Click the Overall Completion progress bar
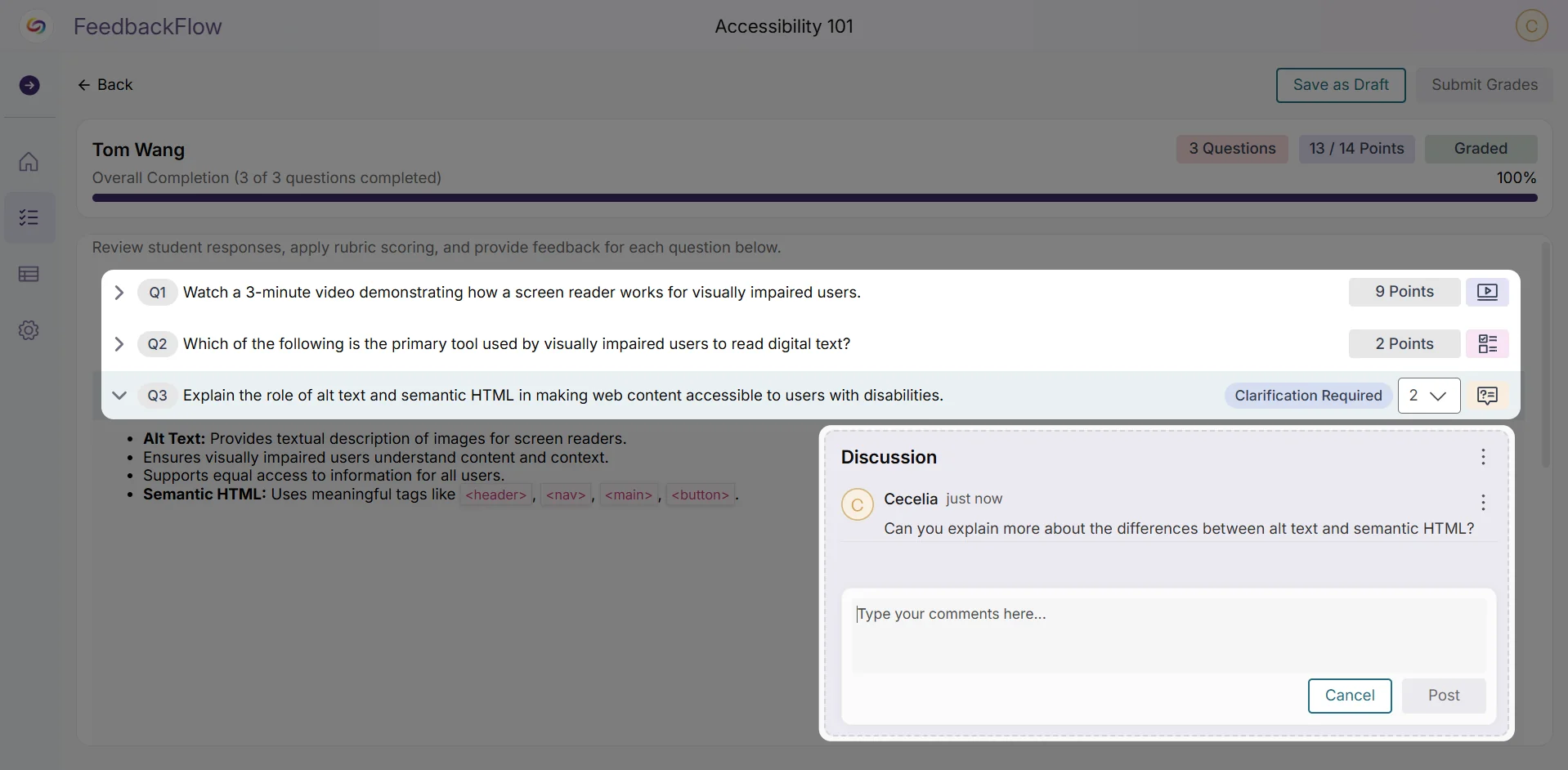1568x770 pixels. (x=814, y=197)
